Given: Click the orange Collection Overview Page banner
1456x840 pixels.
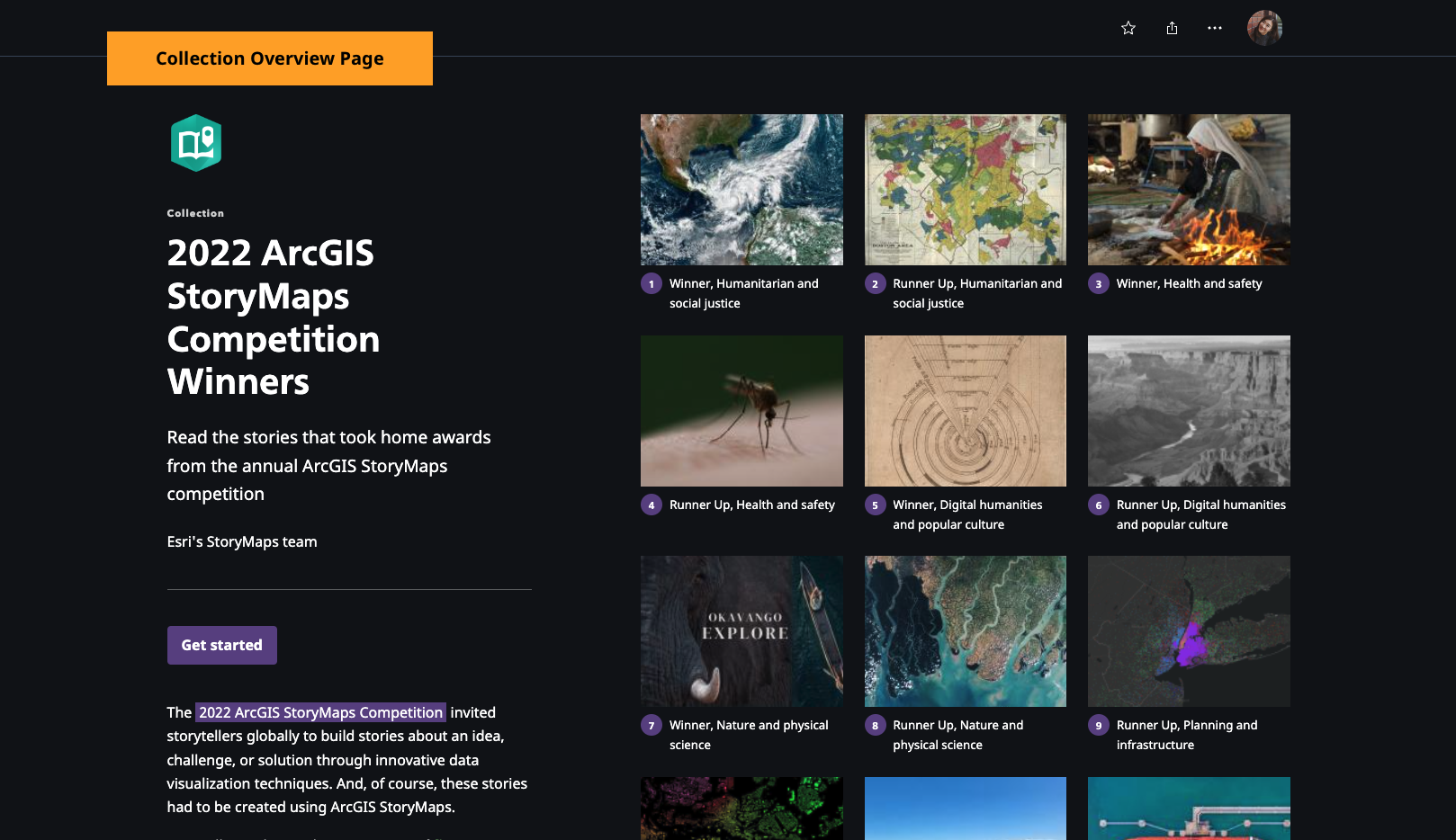Looking at the screenshot, I should tap(270, 58).
